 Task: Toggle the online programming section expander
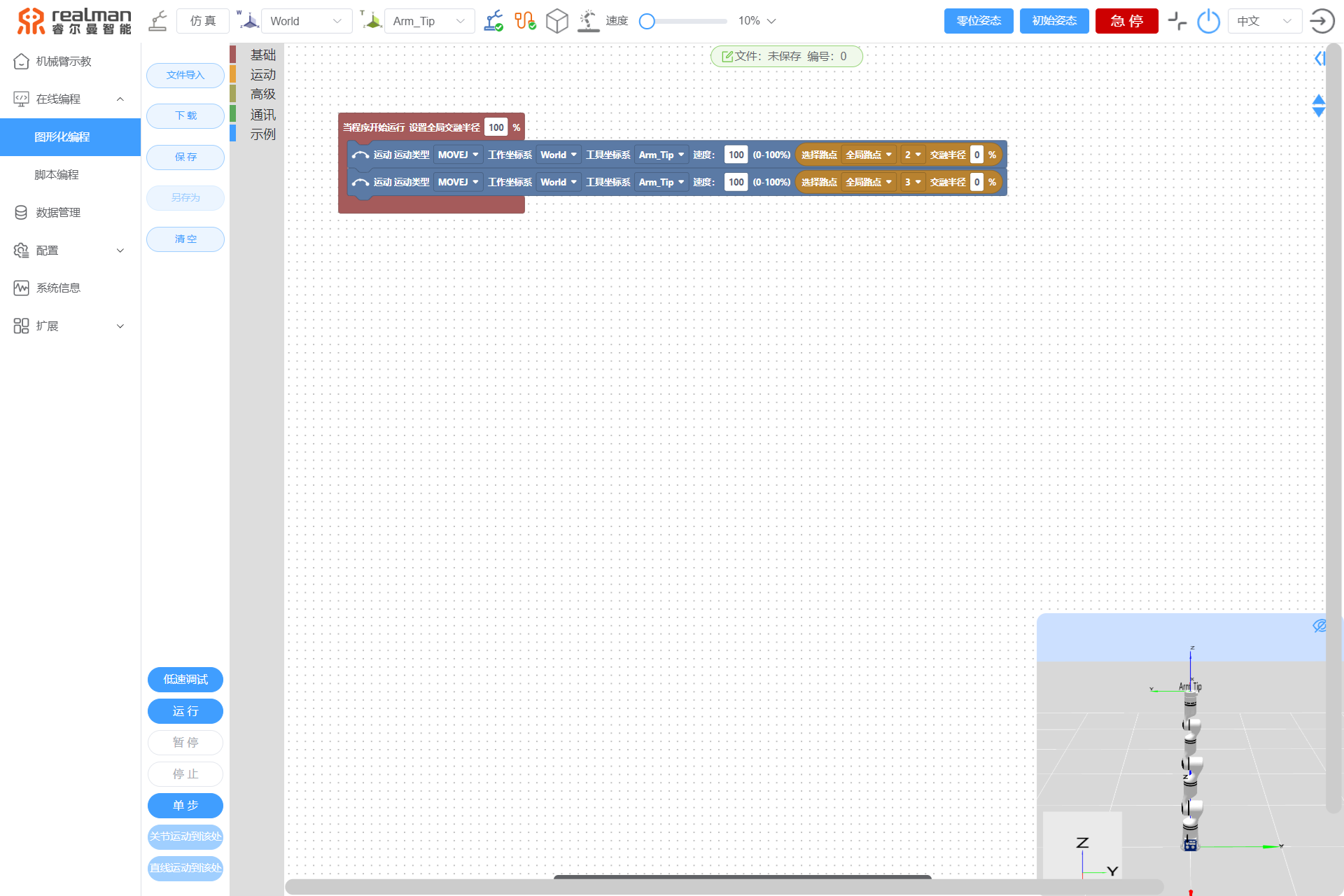pos(122,99)
